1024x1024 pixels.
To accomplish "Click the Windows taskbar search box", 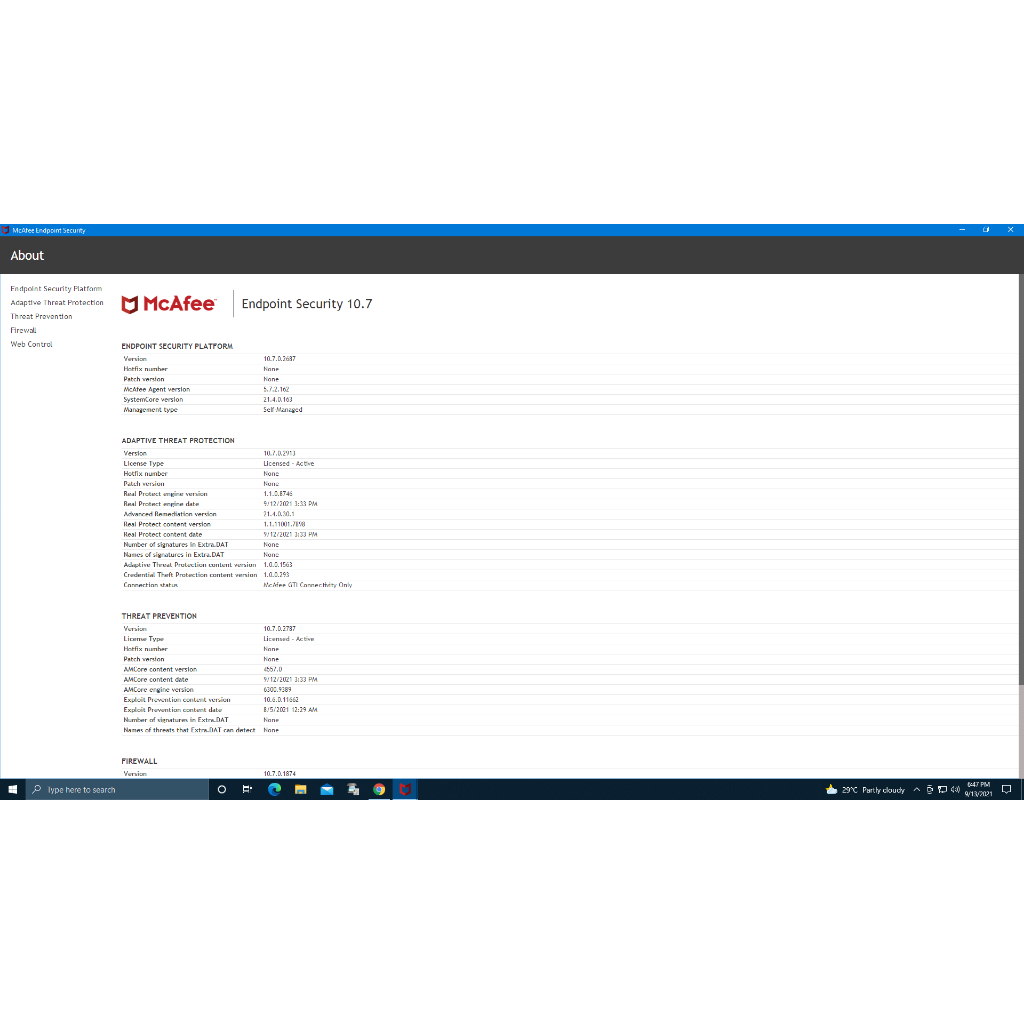I will pos(116,789).
